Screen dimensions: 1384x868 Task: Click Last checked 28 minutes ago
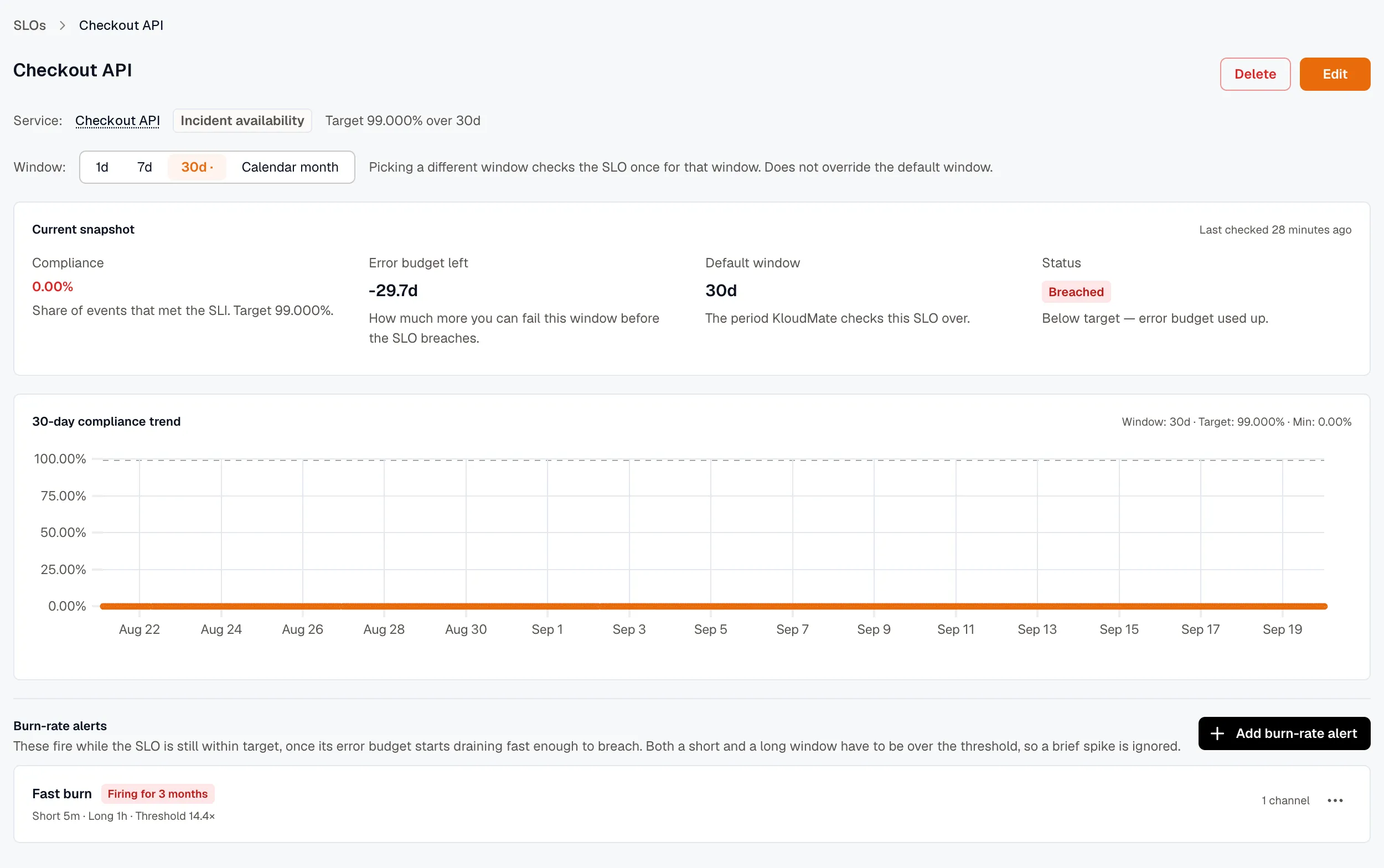1275,230
